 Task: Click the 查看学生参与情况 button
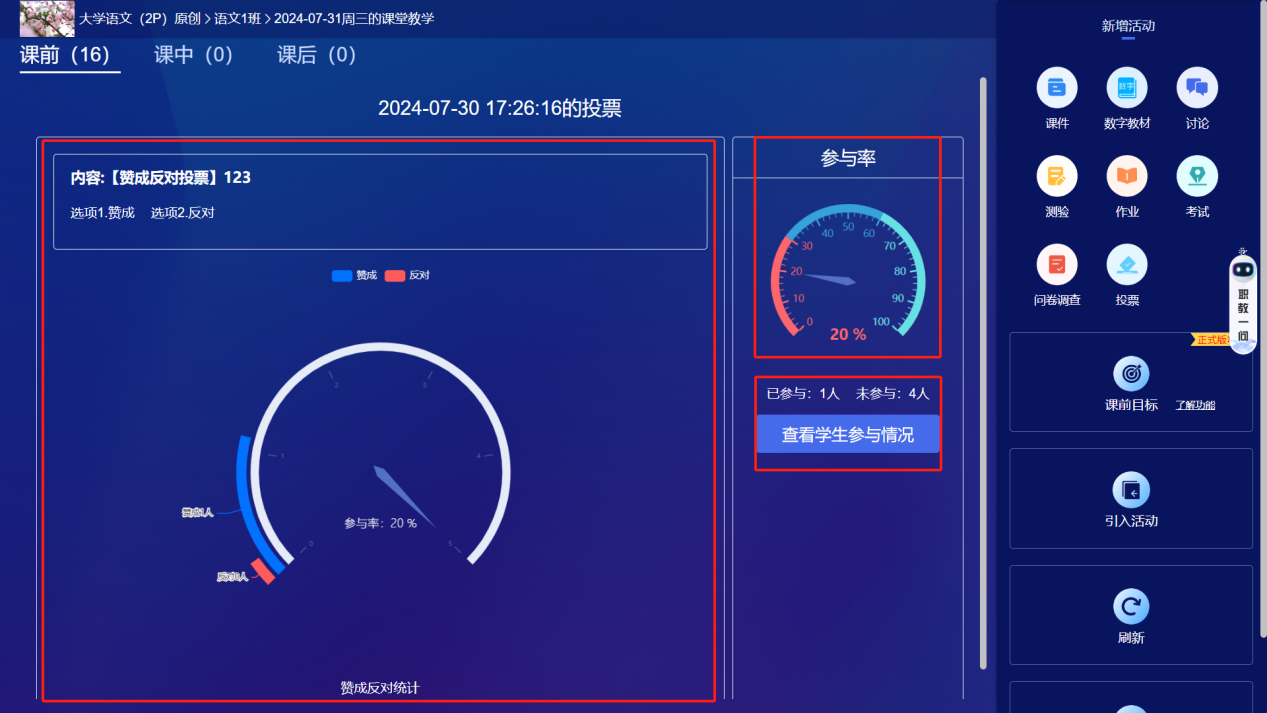click(847, 434)
